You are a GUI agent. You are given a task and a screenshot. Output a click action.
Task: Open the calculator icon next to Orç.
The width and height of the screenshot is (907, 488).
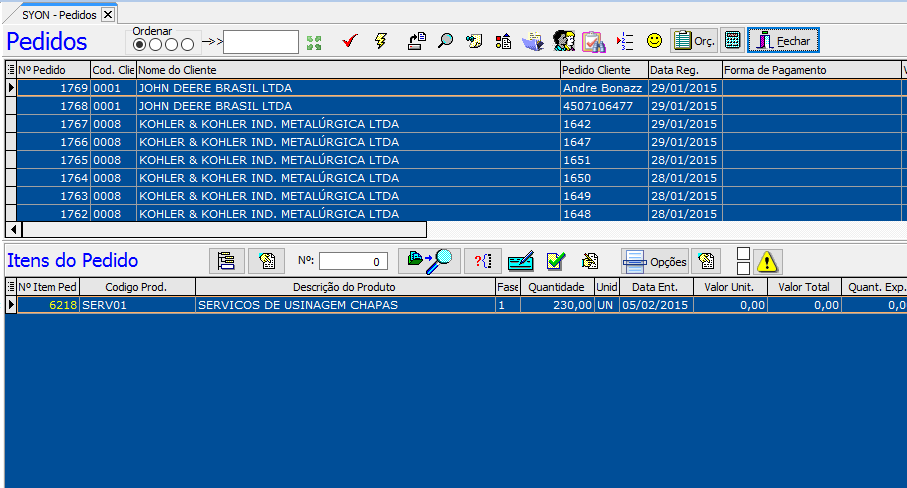pos(732,41)
